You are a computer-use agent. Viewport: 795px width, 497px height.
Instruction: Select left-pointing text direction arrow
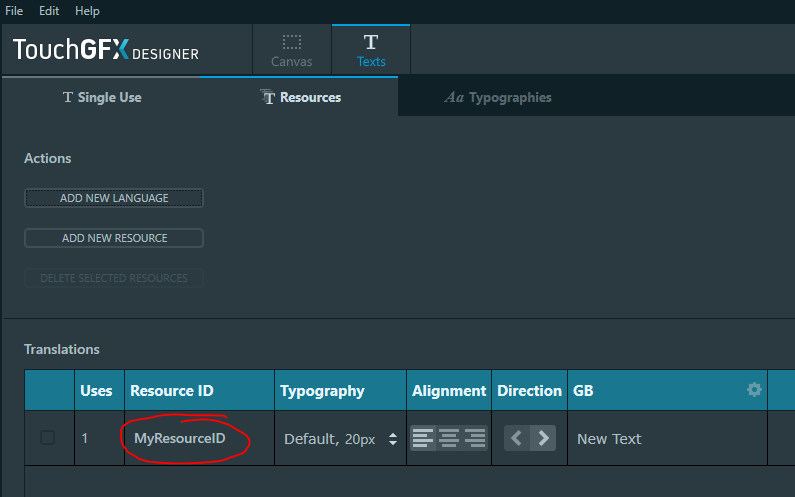pos(517,438)
